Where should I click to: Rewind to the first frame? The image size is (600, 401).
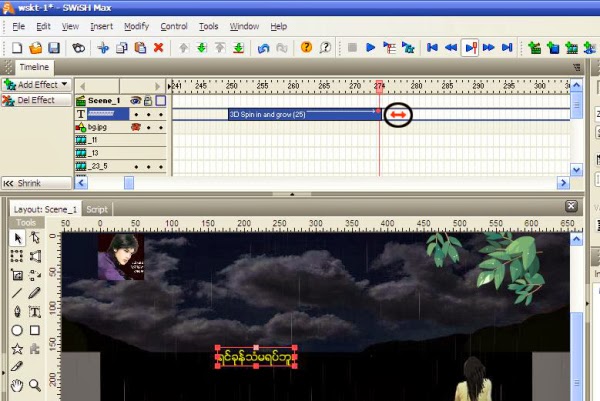(432, 47)
